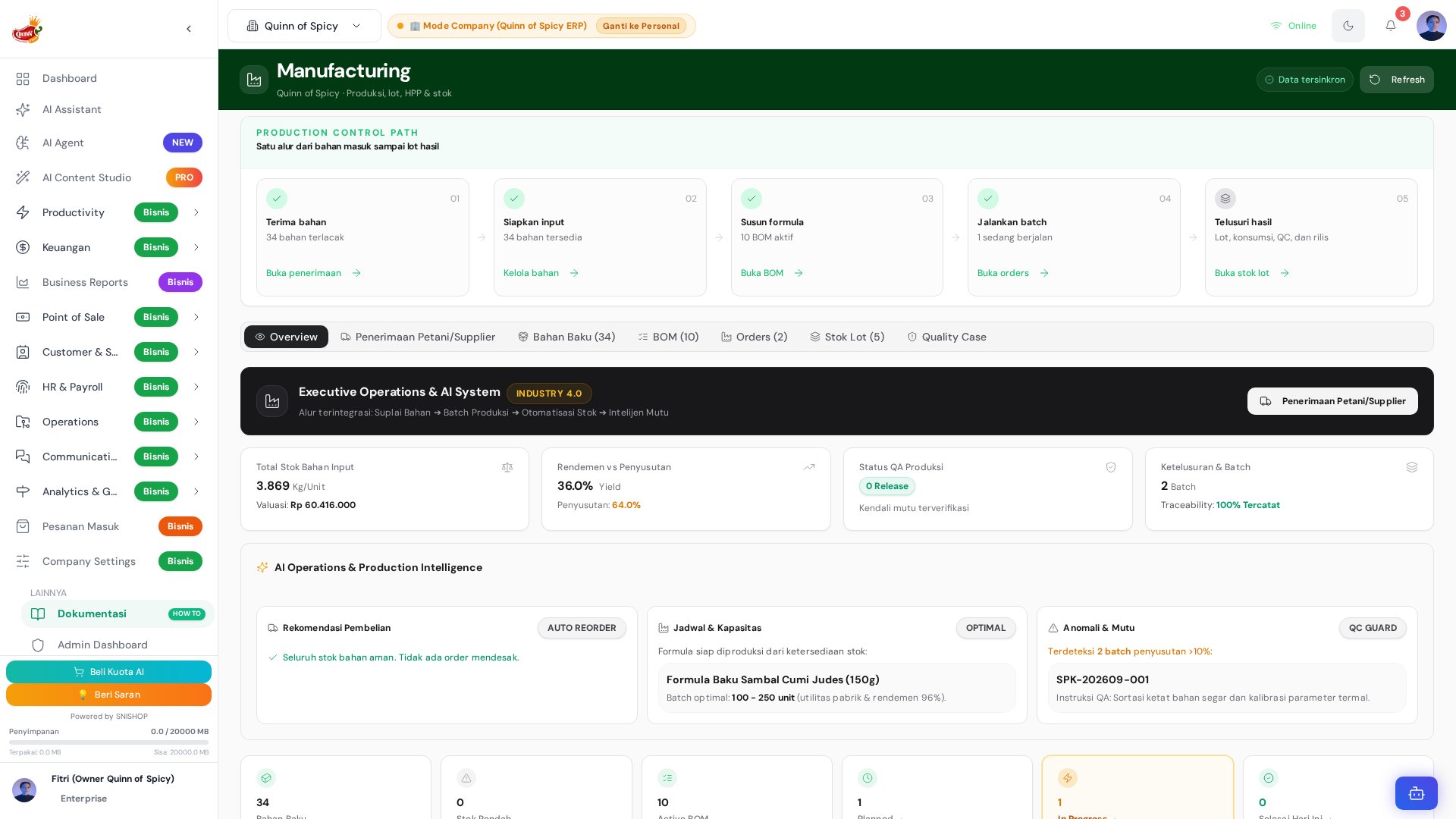Click Data tersinkron status badge

coord(1304,80)
